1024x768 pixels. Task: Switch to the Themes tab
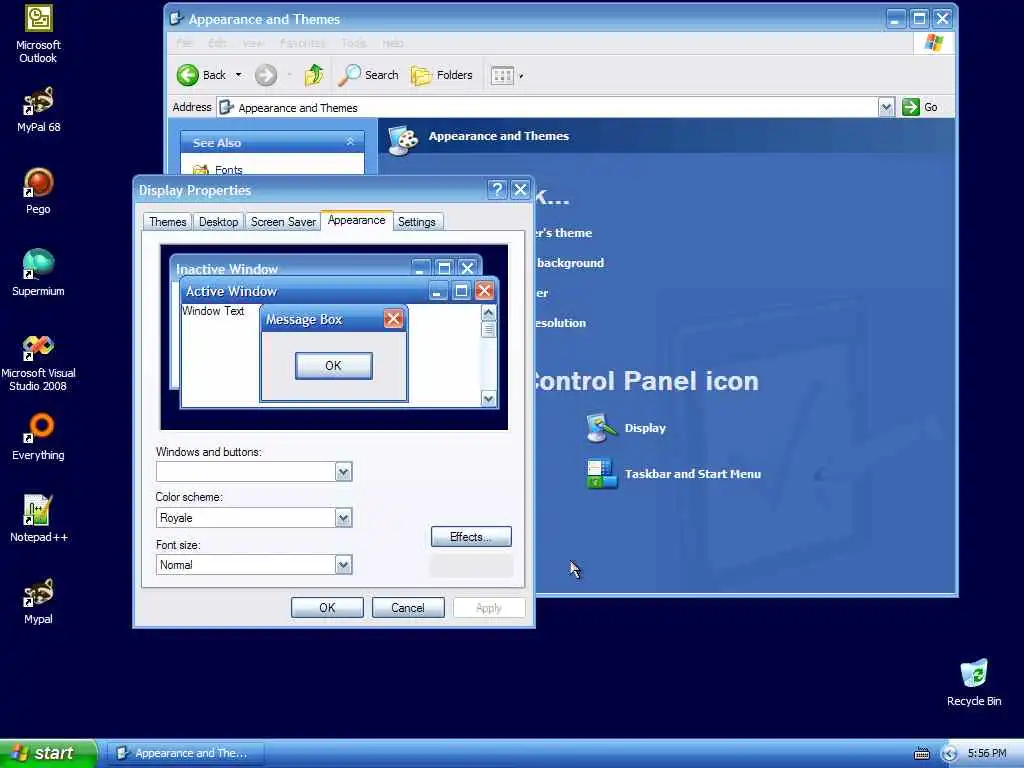click(167, 222)
